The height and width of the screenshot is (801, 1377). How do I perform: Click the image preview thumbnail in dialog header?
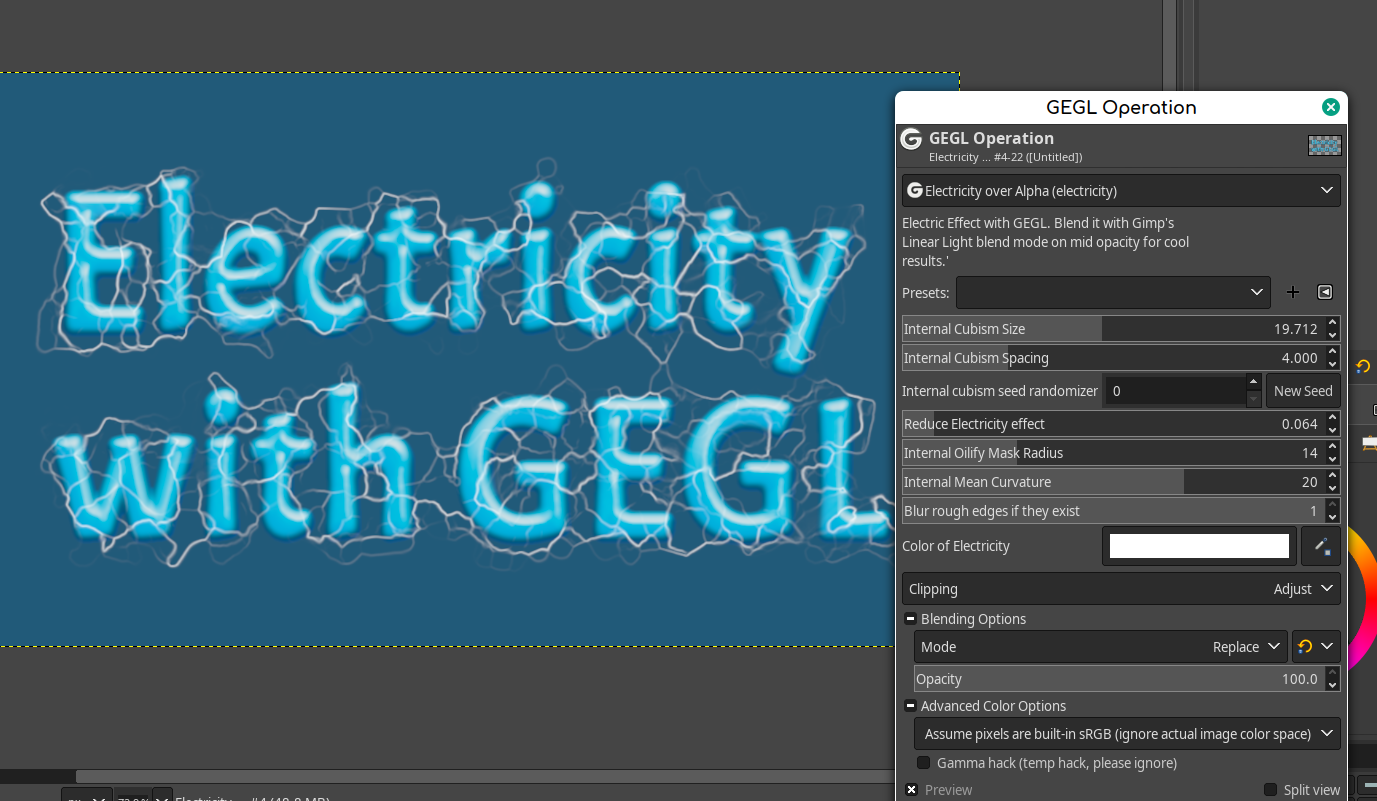pos(1324,145)
